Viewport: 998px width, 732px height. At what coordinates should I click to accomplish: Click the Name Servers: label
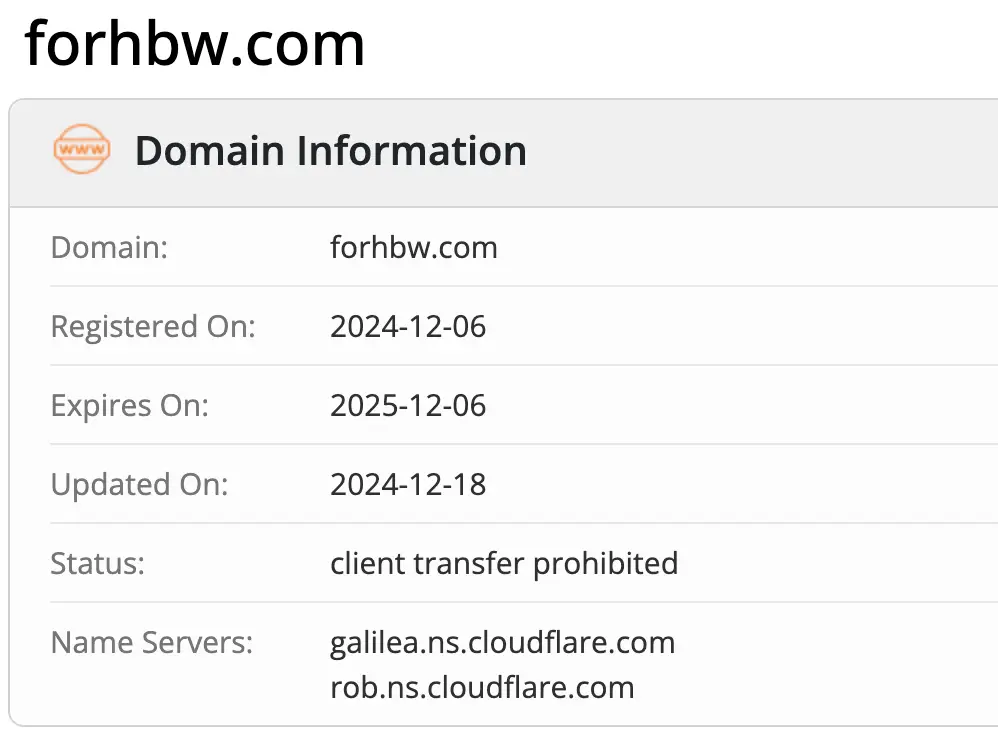(x=152, y=642)
